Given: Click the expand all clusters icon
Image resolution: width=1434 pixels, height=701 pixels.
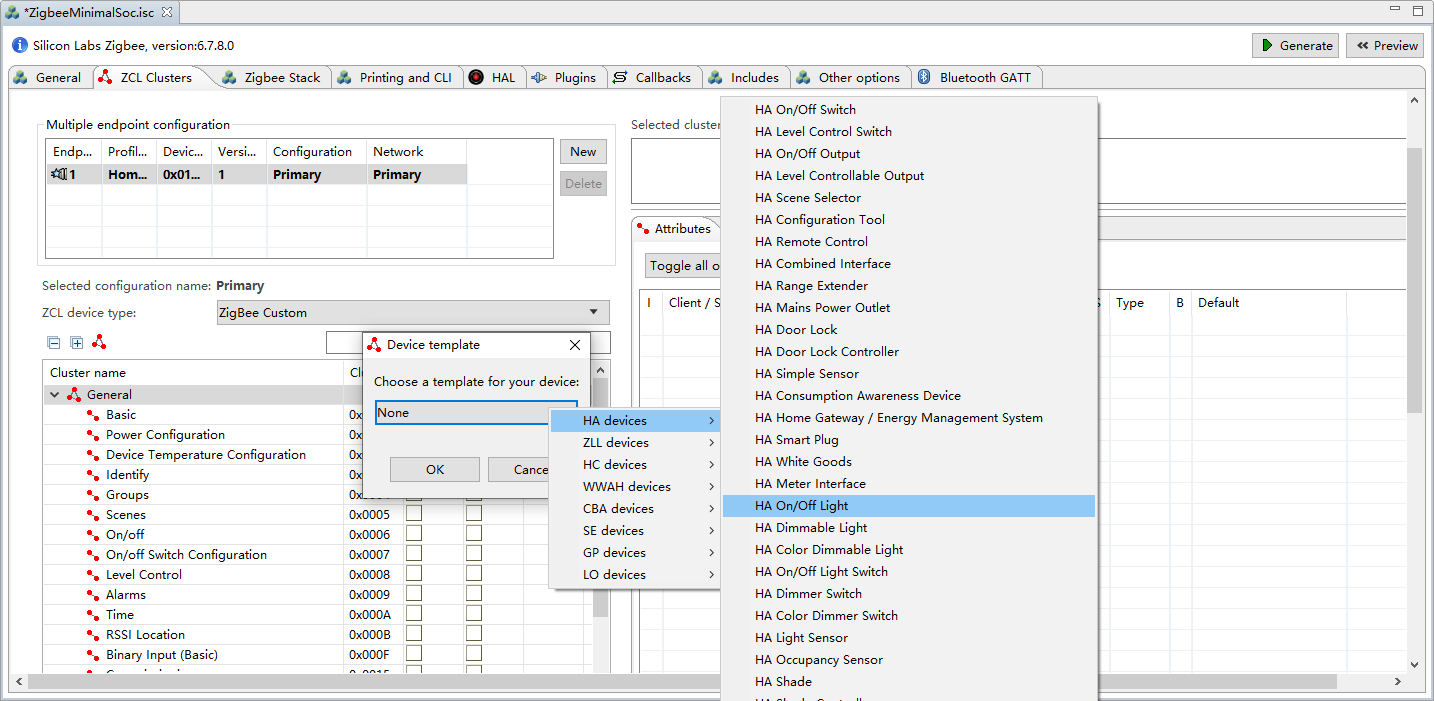Looking at the screenshot, I should click(77, 343).
